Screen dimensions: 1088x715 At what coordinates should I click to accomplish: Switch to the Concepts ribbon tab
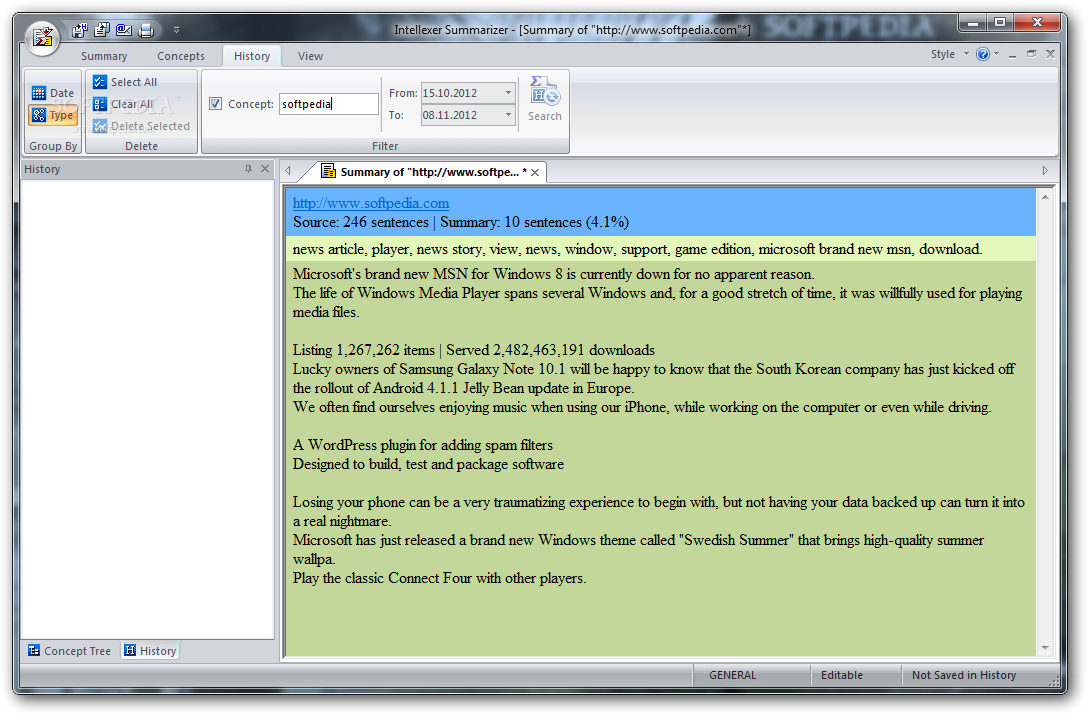(x=180, y=56)
